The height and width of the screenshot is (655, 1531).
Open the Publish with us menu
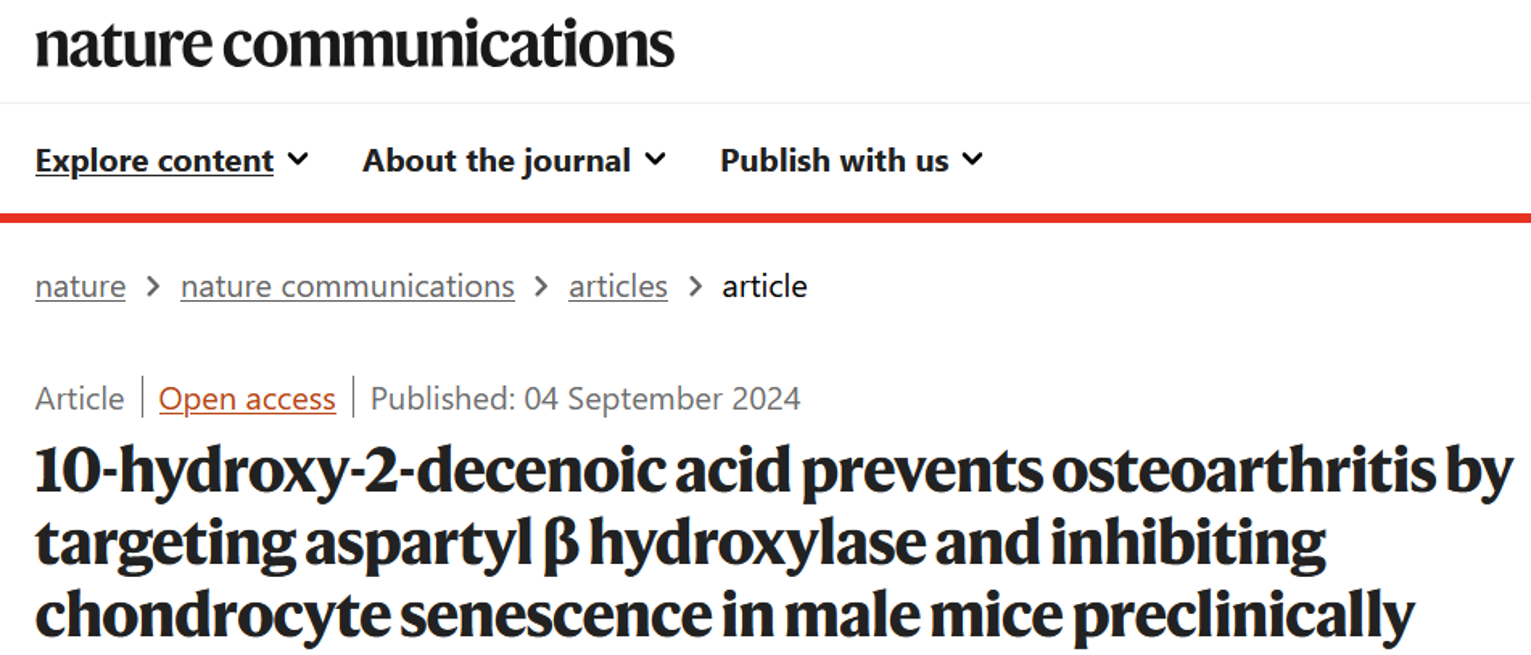pos(834,161)
